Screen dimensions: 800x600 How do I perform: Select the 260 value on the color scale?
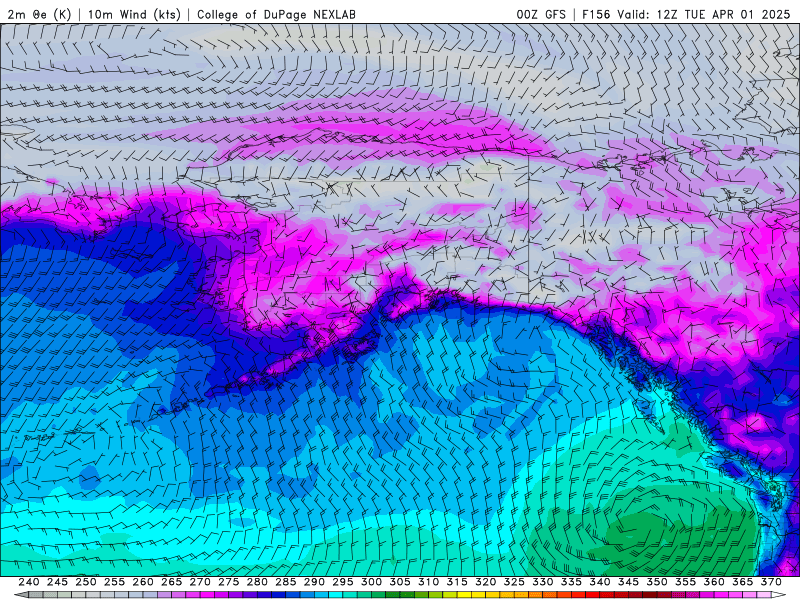point(143,582)
